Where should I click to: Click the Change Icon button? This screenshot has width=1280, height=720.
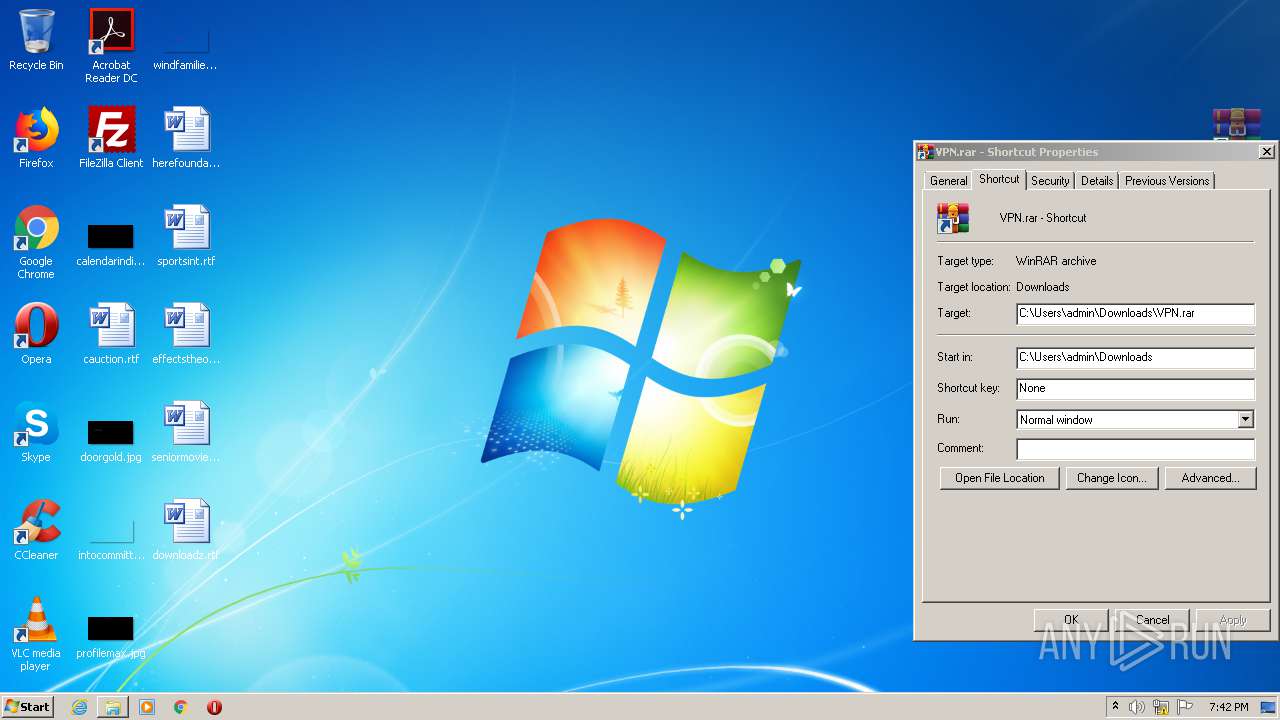pos(1111,478)
